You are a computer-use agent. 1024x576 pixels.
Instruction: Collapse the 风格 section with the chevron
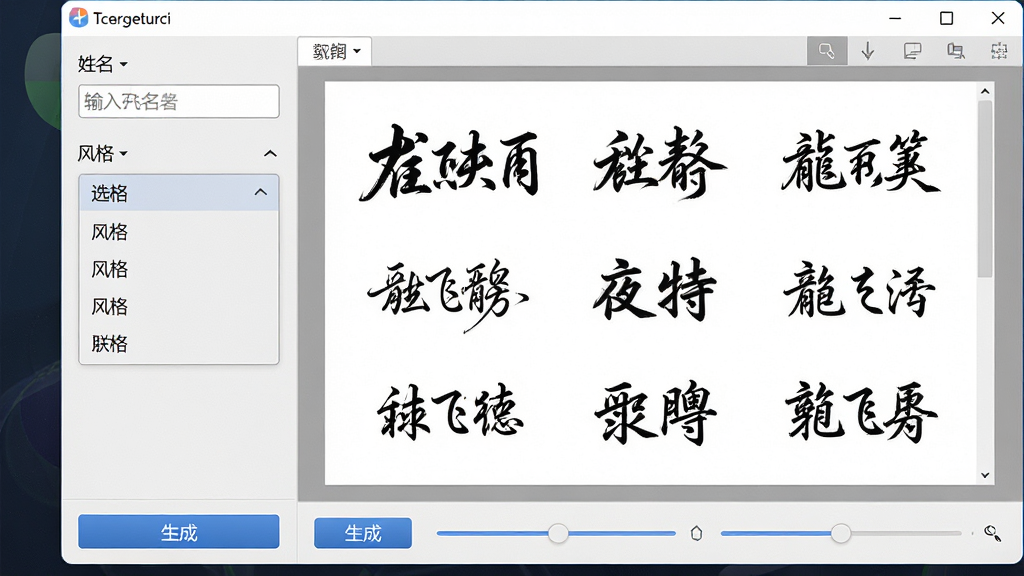(270, 154)
